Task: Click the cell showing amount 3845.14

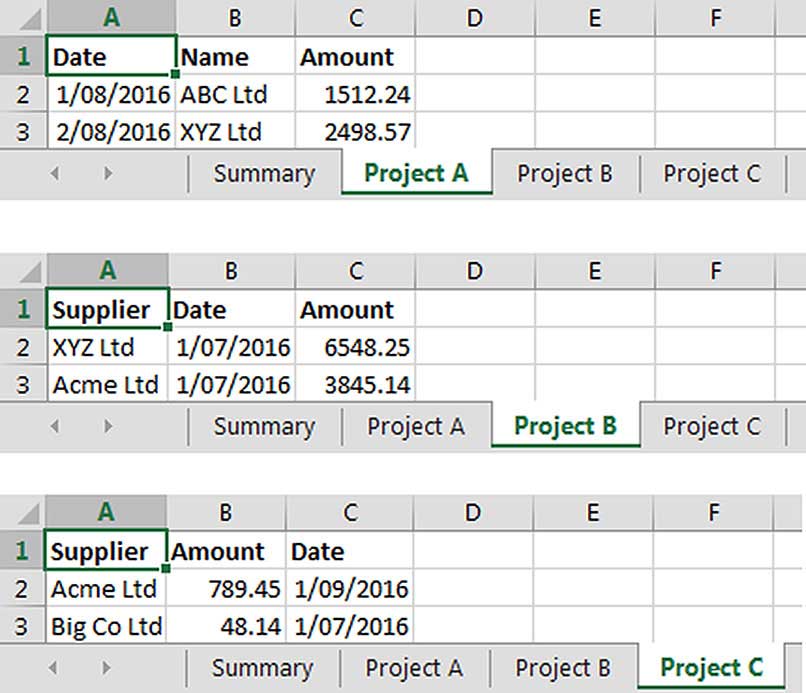Action: 355,385
